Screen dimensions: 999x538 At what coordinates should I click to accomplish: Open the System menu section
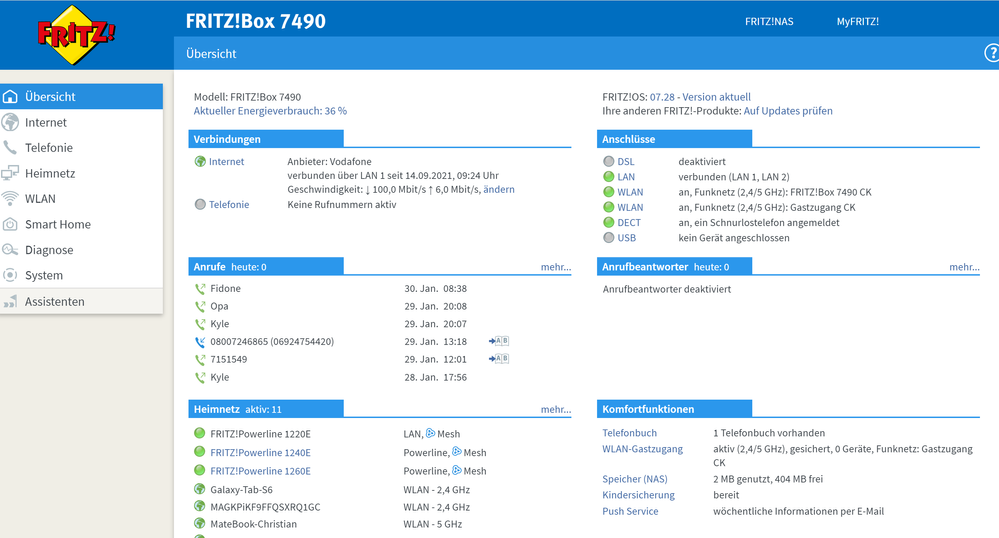pyautogui.click(x=44, y=276)
